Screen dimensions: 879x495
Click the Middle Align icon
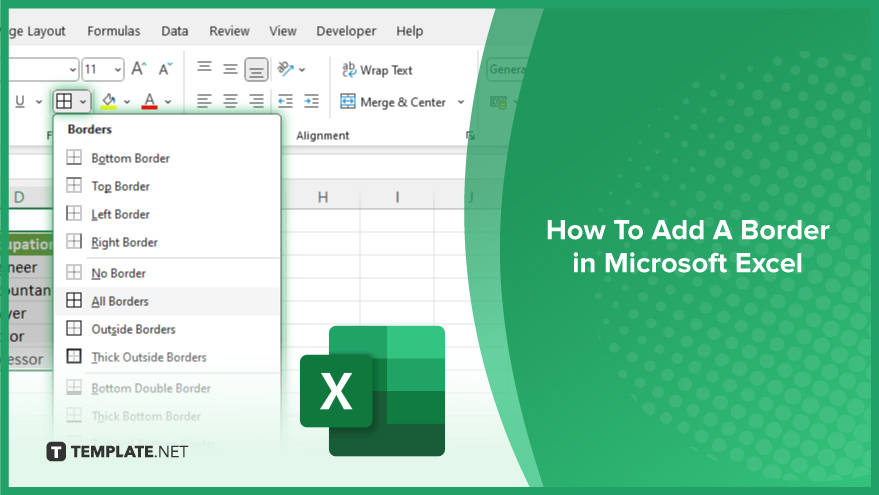click(230, 70)
